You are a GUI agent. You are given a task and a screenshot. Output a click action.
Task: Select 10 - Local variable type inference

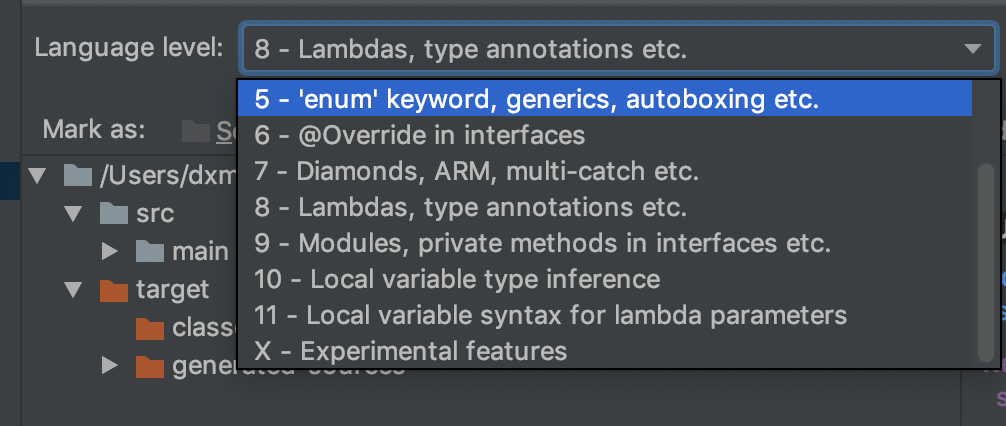coord(604,279)
